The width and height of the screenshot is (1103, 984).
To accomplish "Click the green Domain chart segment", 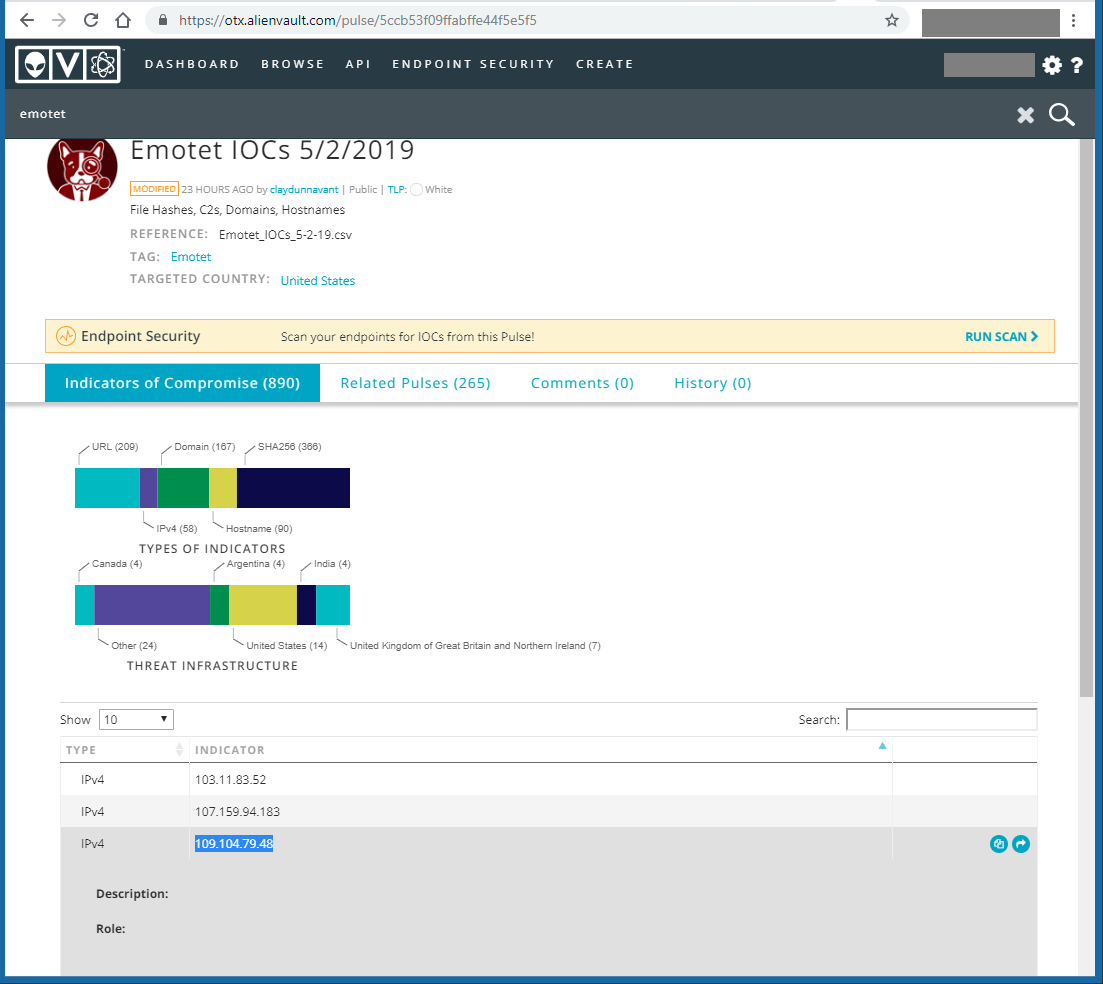I will pyautogui.click(x=183, y=488).
